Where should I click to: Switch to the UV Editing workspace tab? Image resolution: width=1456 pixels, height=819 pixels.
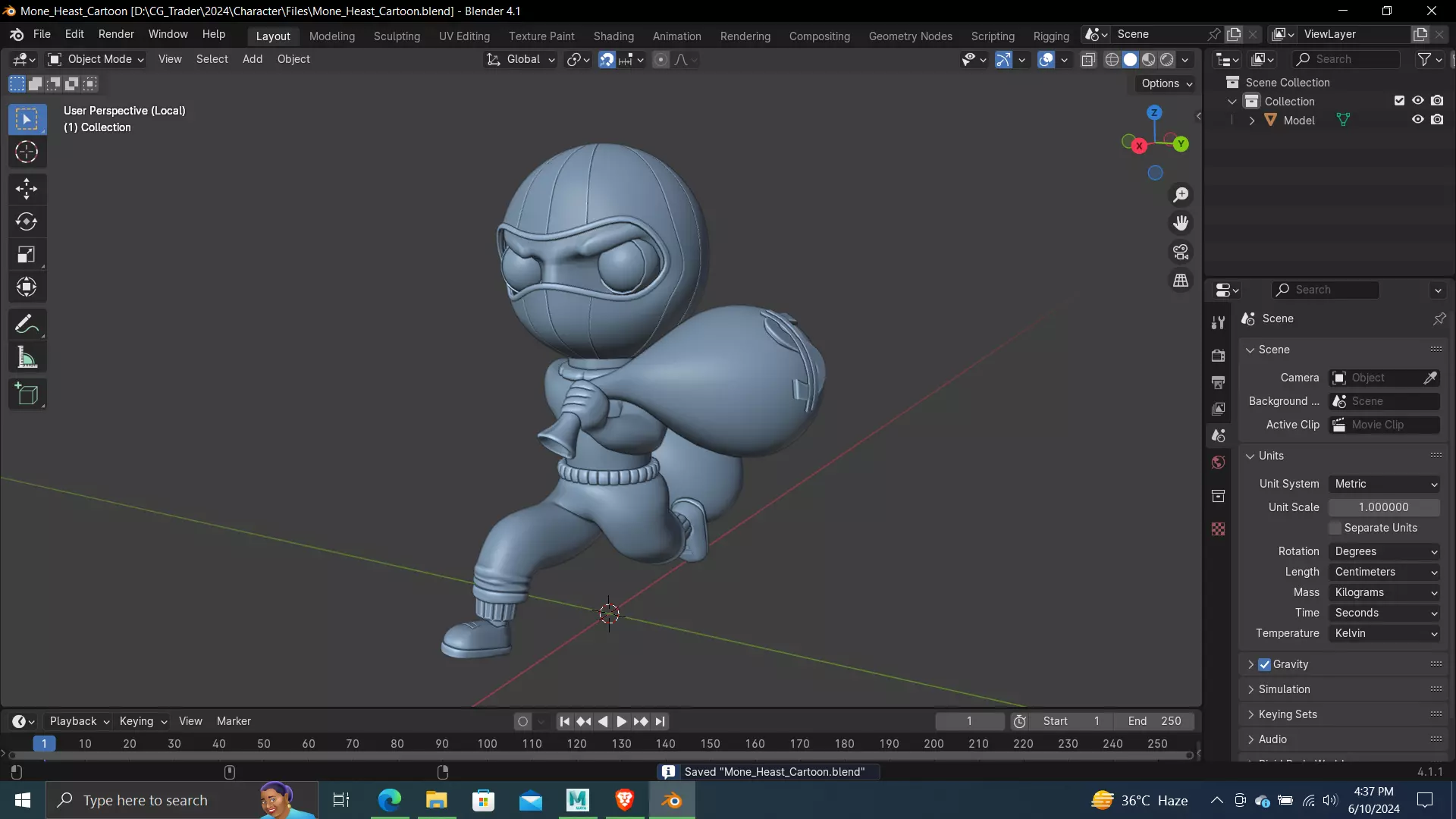[x=464, y=36]
